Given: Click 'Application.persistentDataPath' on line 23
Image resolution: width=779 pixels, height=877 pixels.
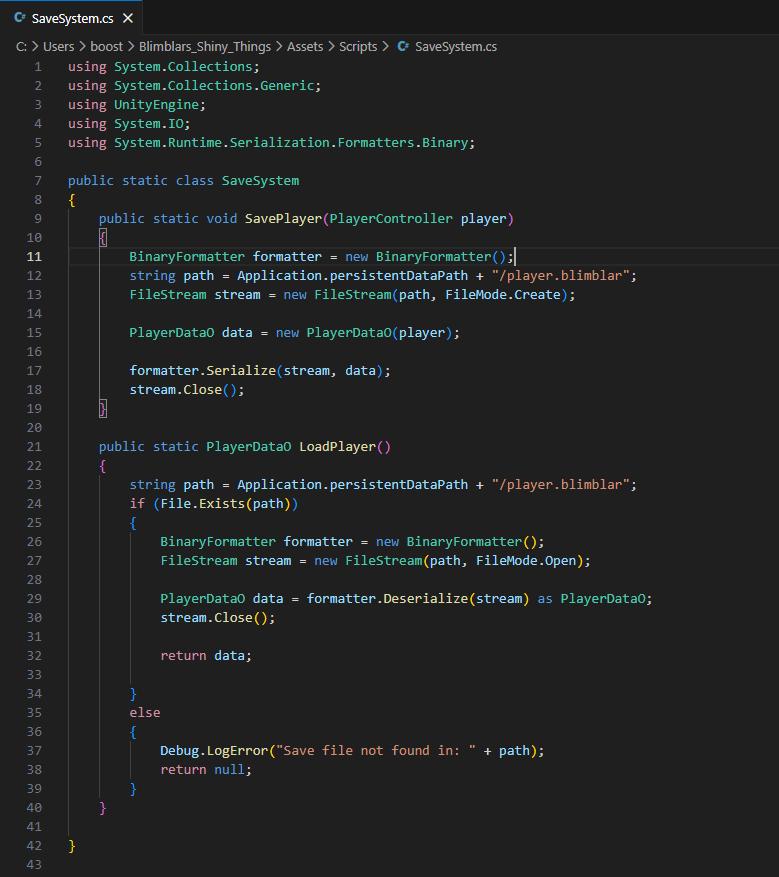Looking at the screenshot, I should [x=352, y=484].
